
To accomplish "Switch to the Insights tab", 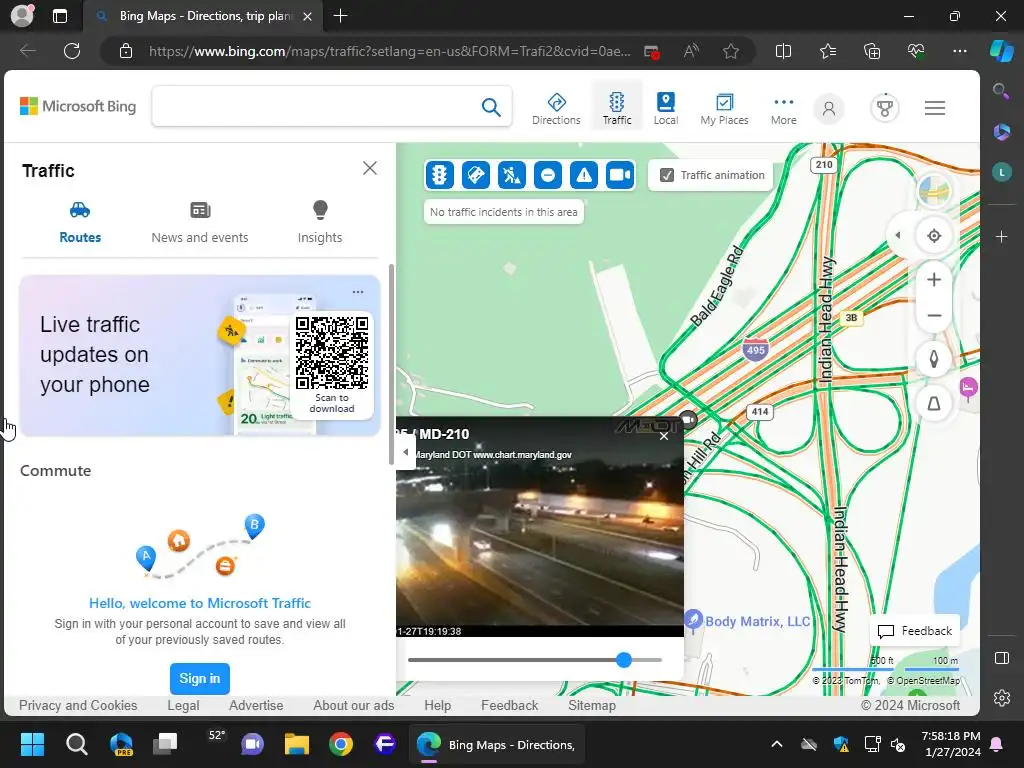I will click(320, 223).
